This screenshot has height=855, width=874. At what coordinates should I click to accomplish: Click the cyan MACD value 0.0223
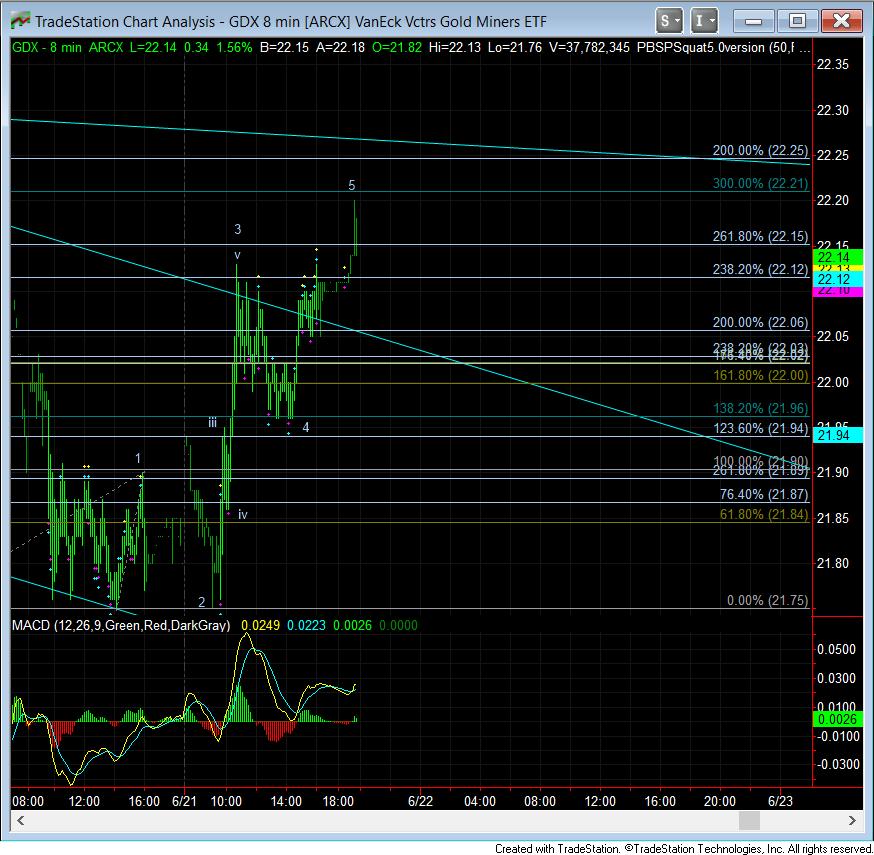coord(307,625)
